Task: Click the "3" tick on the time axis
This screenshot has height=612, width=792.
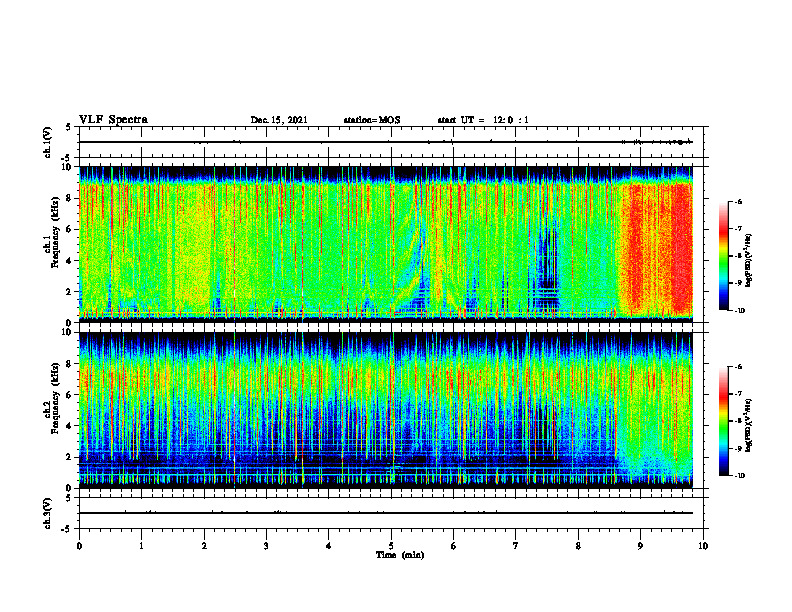Action: click(x=266, y=546)
